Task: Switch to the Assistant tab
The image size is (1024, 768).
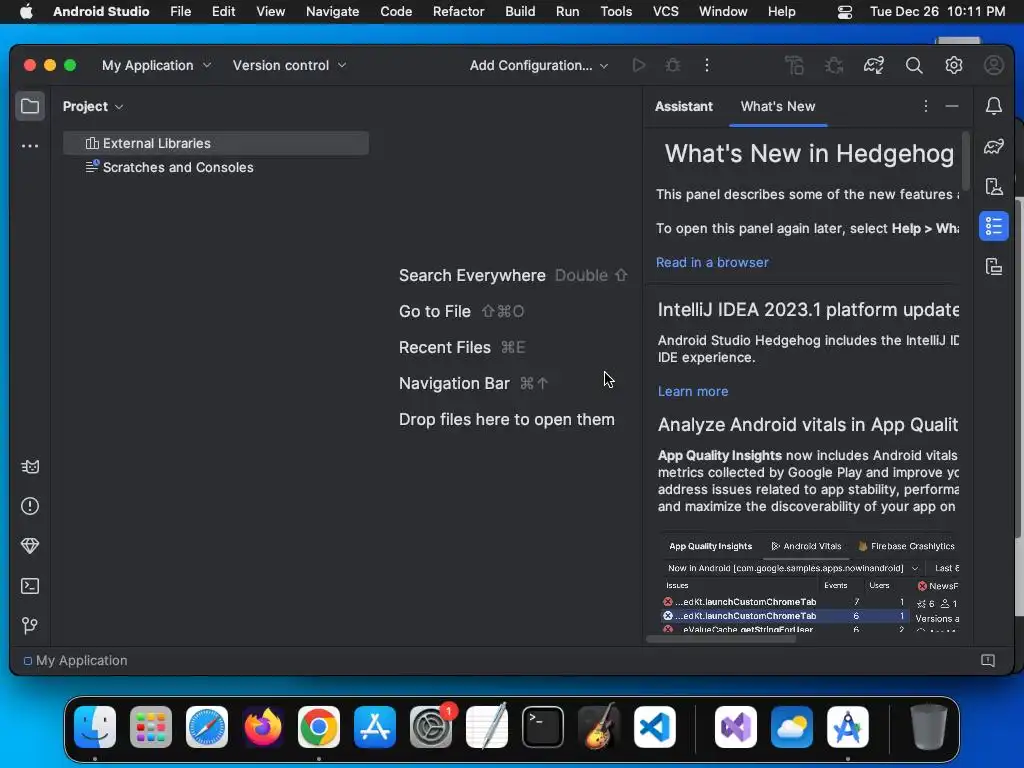Action: [x=684, y=106]
